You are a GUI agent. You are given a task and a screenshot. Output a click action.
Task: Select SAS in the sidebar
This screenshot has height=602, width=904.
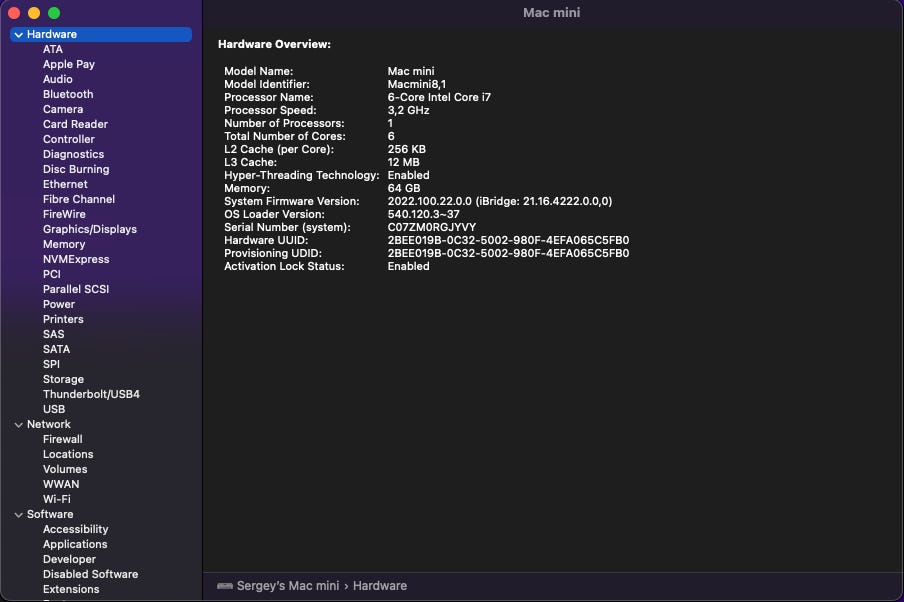[x=54, y=334]
